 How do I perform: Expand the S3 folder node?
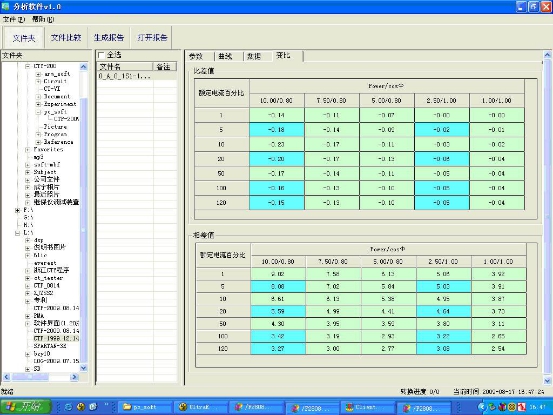28,369
